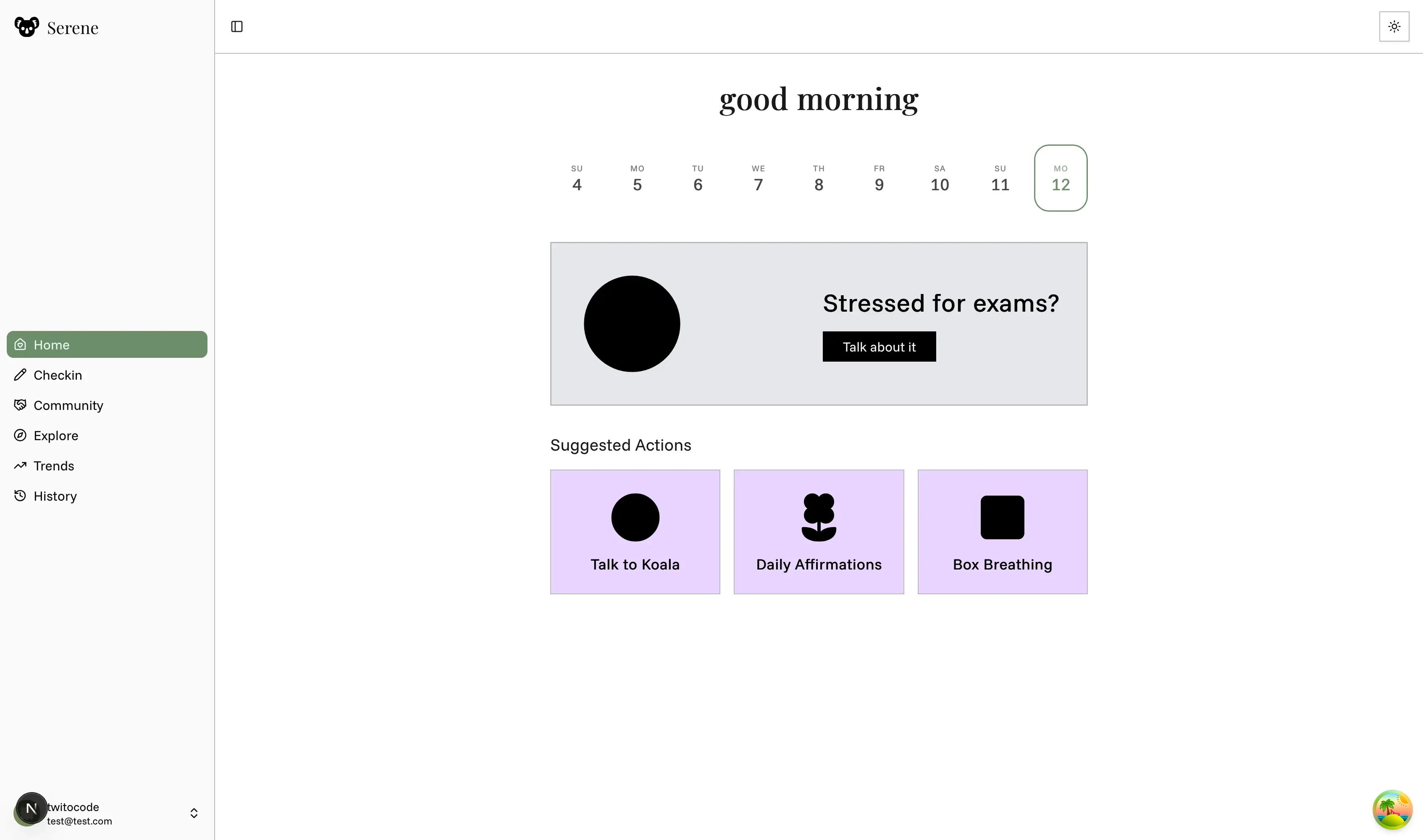Navigate to the Explore section
The height and width of the screenshot is (840, 1423).
56,435
